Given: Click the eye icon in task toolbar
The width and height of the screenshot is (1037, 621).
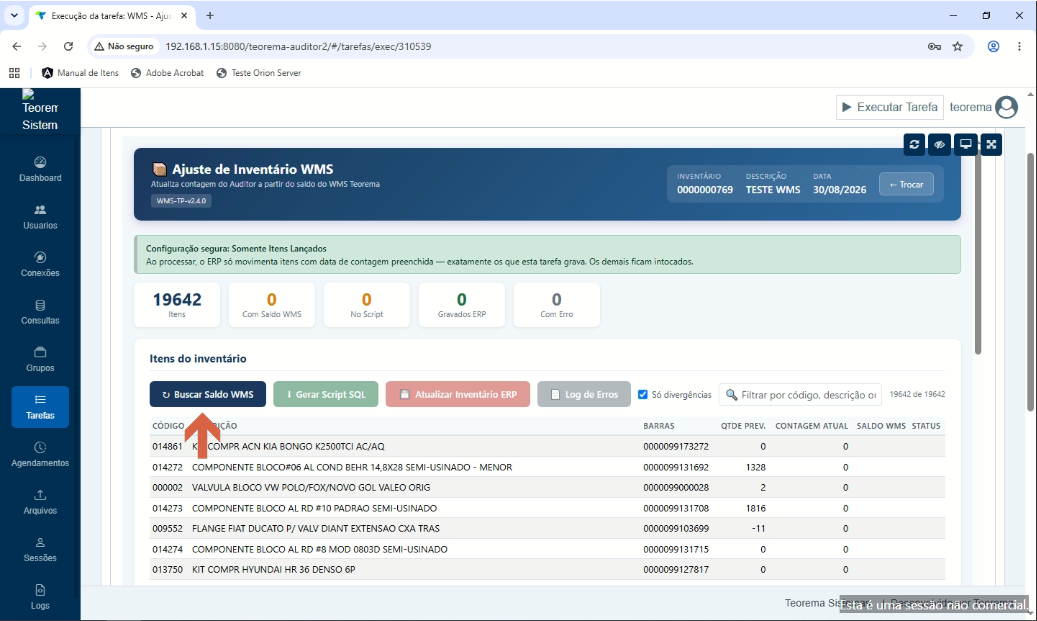Looking at the screenshot, I should coord(940,144).
